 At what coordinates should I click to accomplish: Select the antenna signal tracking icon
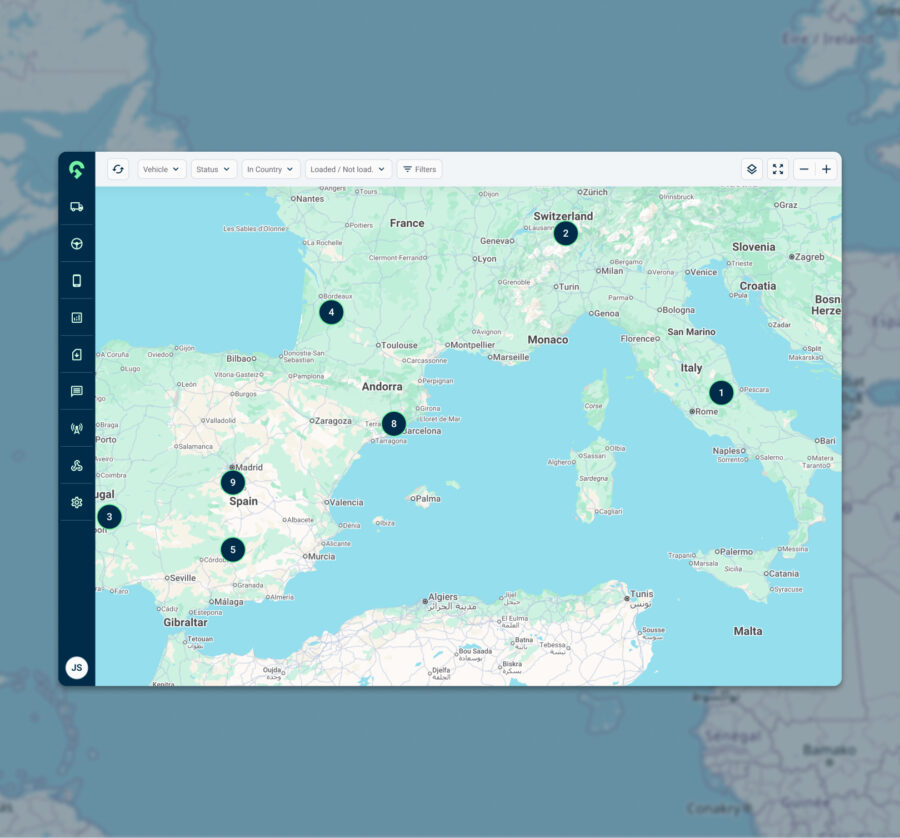(76, 428)
